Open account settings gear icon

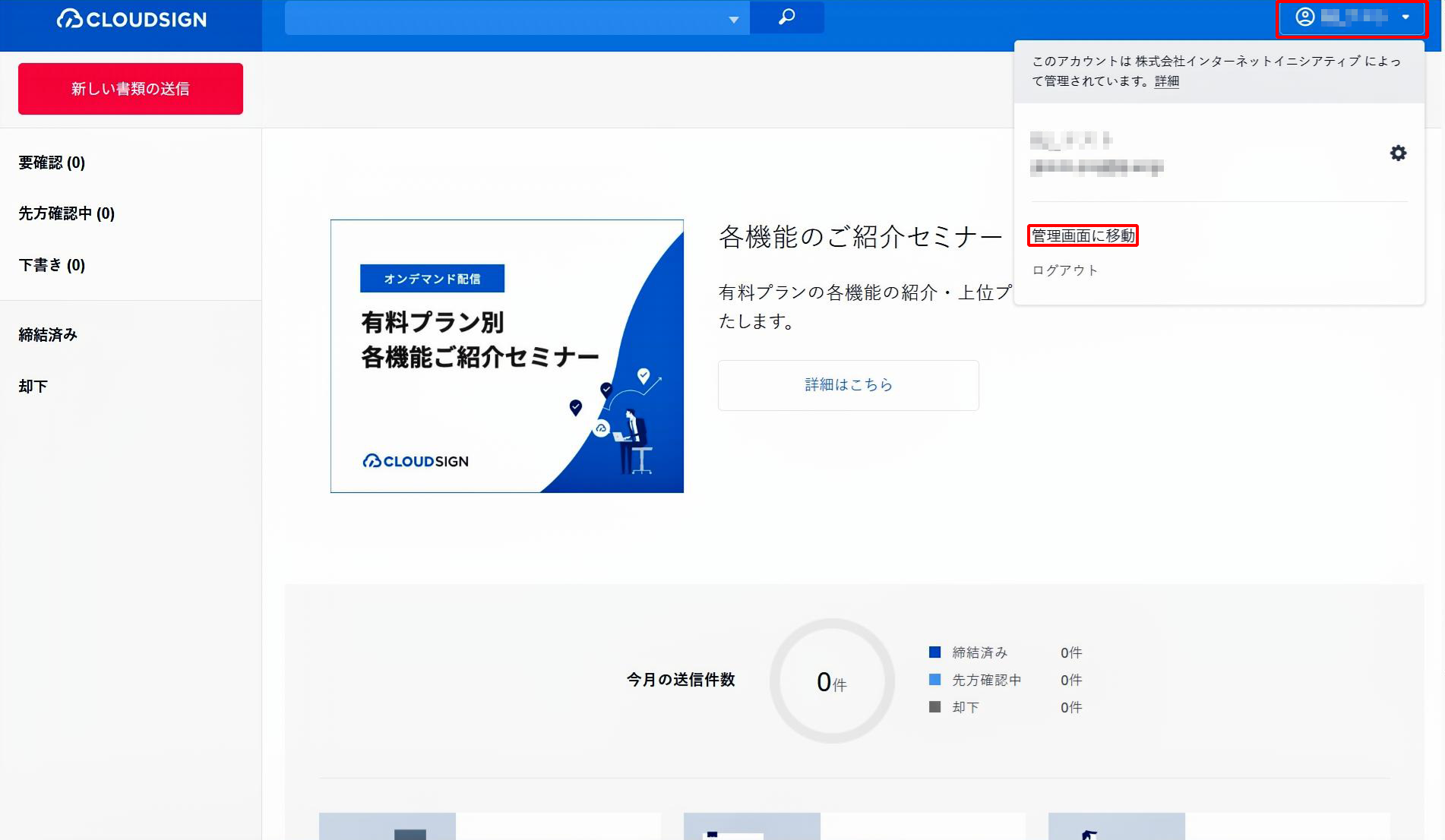tap(1398, 153)
